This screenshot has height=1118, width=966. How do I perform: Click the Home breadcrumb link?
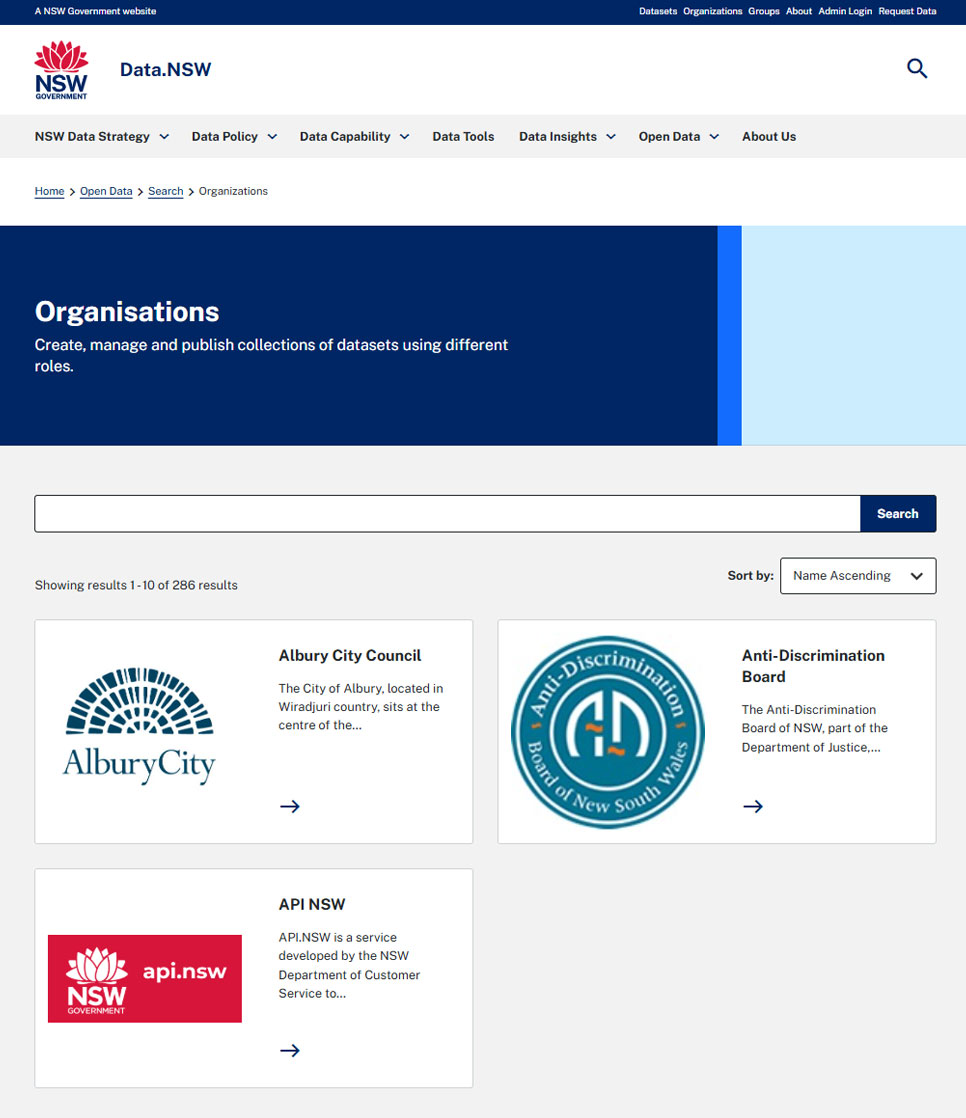(49, 191)
